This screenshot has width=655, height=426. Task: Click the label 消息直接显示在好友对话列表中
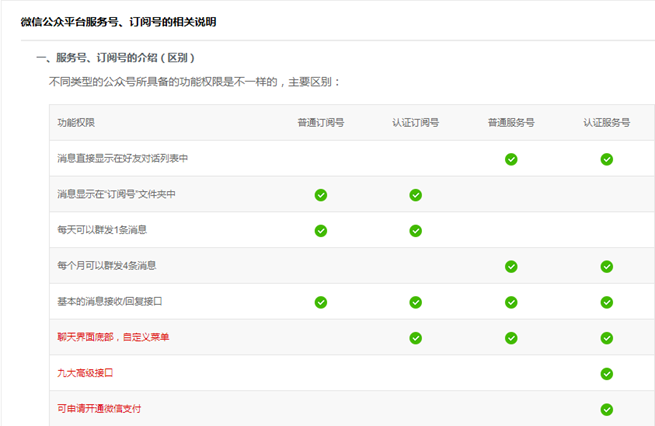pos(122,158)
